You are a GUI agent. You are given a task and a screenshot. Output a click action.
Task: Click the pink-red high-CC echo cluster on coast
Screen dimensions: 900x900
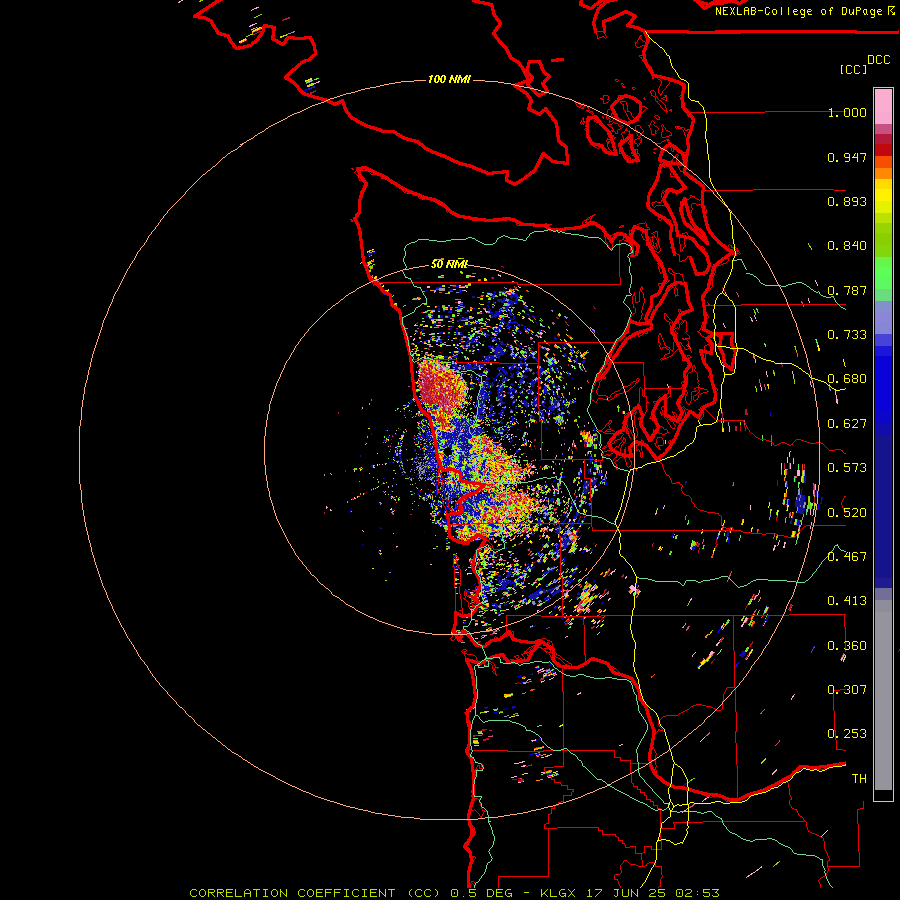(x=441, y=386)
